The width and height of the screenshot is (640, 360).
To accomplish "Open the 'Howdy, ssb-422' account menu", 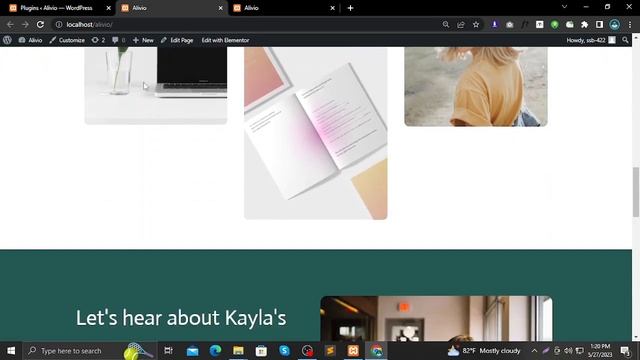I will [591, 40].
